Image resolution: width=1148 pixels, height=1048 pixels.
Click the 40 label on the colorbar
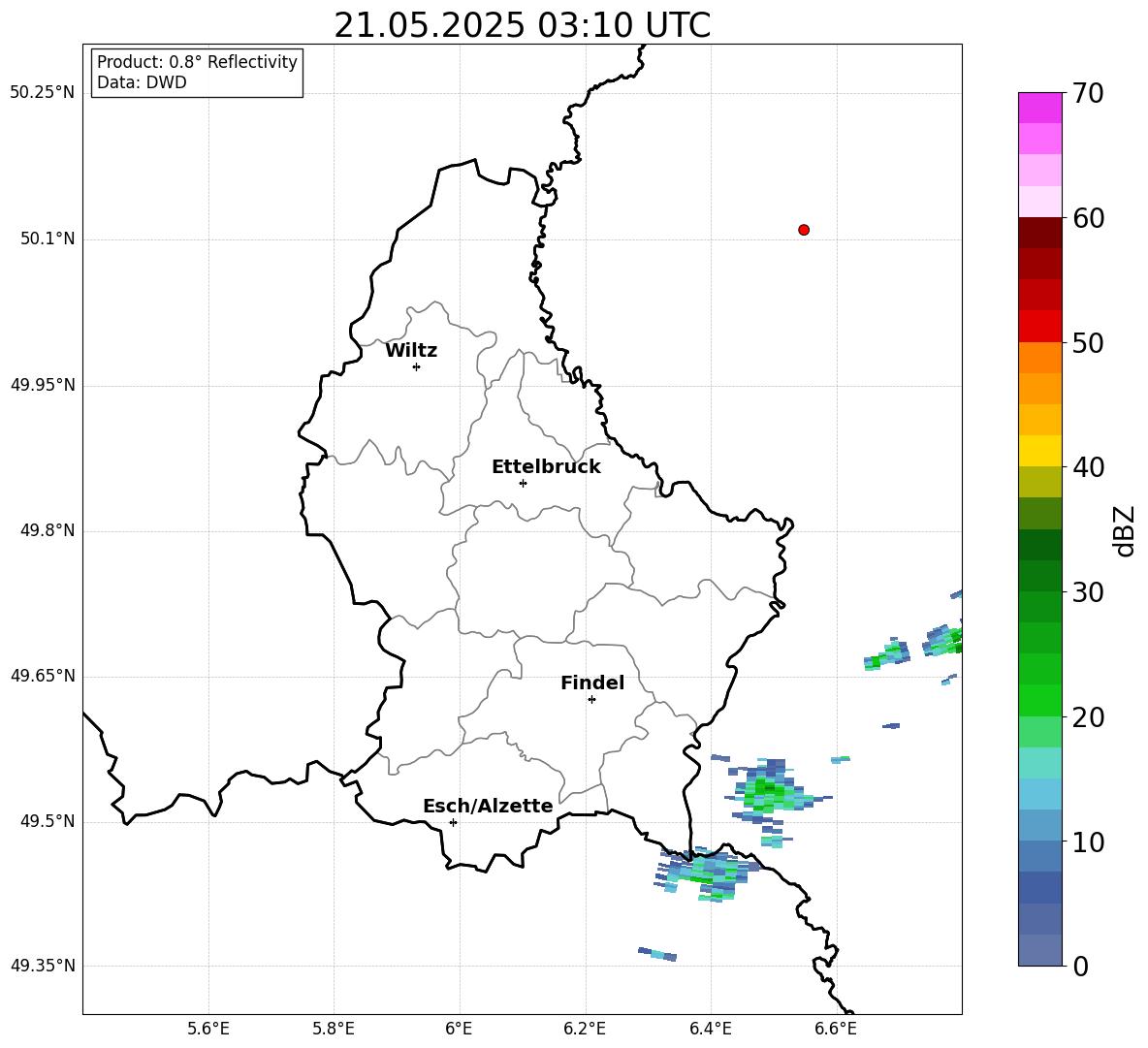pos(1088,467)
